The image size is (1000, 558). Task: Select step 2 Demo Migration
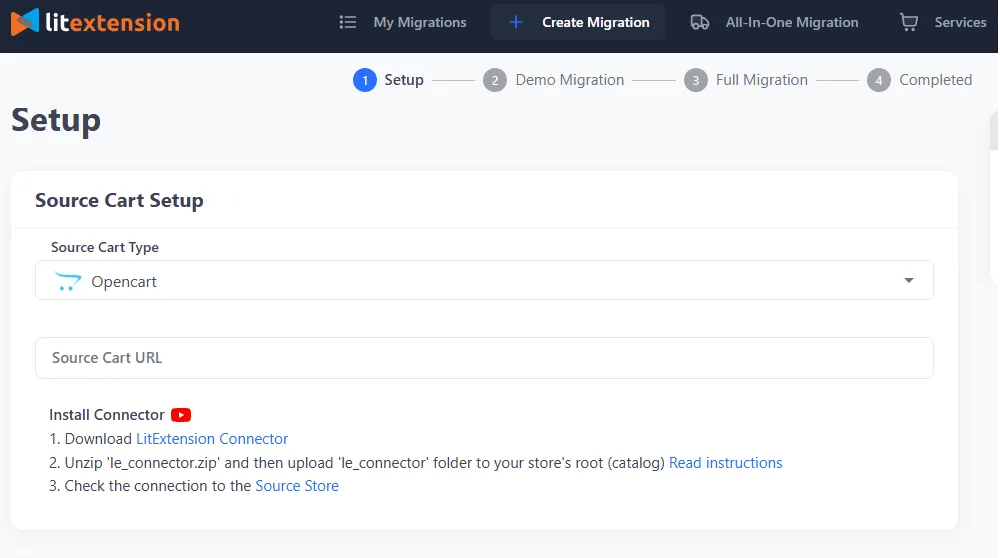[554, 80]
